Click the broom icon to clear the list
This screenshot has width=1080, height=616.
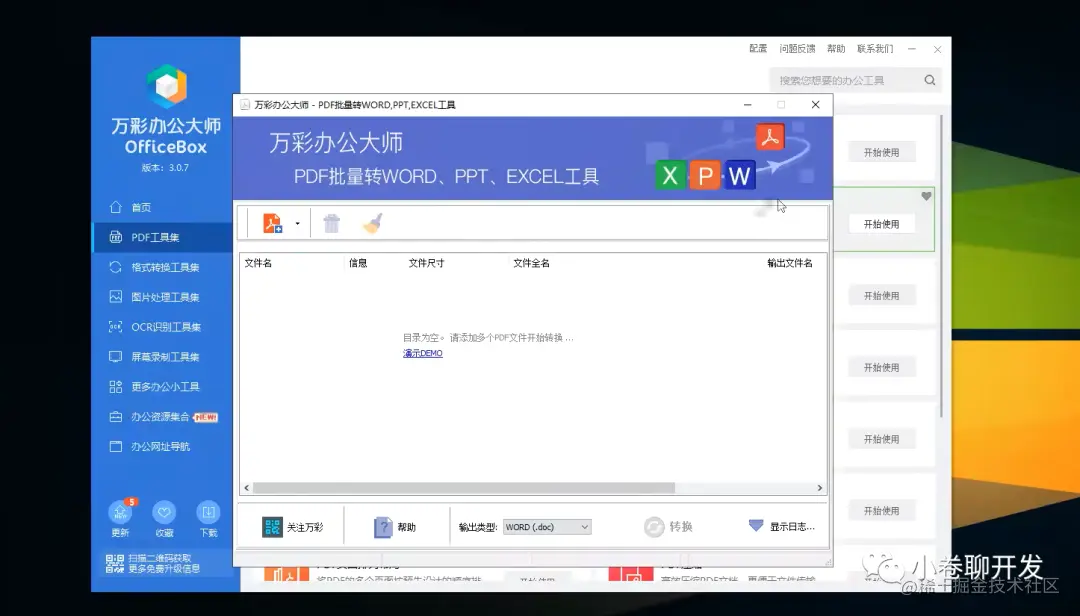(372, 222)
